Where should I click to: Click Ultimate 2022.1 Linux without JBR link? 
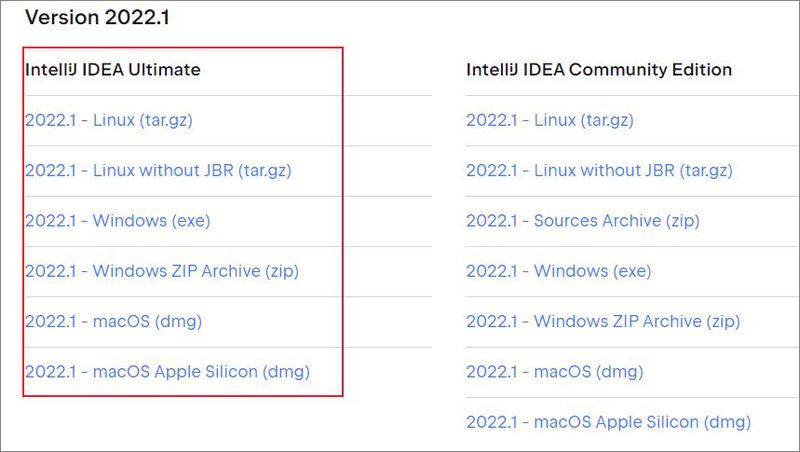tap(158, 170)
